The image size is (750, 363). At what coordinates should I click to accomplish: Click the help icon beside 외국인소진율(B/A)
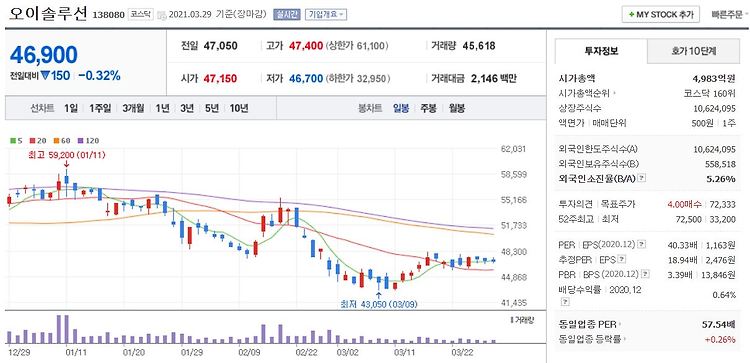pyautogui.click(x=642, y=178)
